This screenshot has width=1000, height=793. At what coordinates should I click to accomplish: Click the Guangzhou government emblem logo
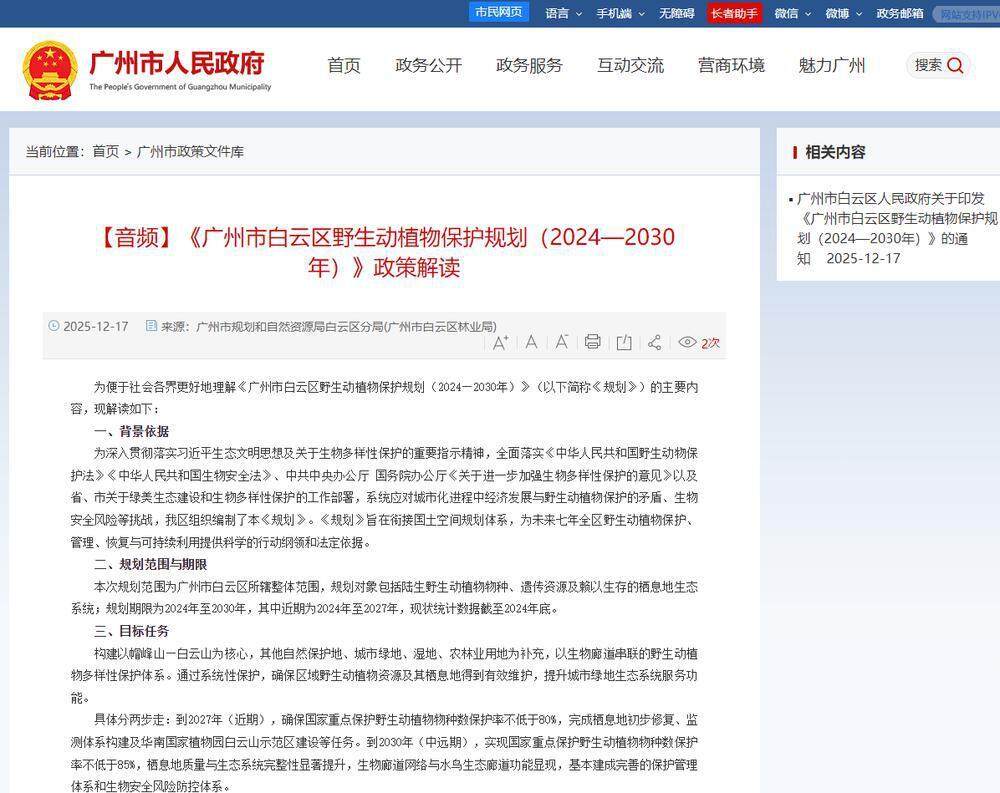tap(52, 68)
